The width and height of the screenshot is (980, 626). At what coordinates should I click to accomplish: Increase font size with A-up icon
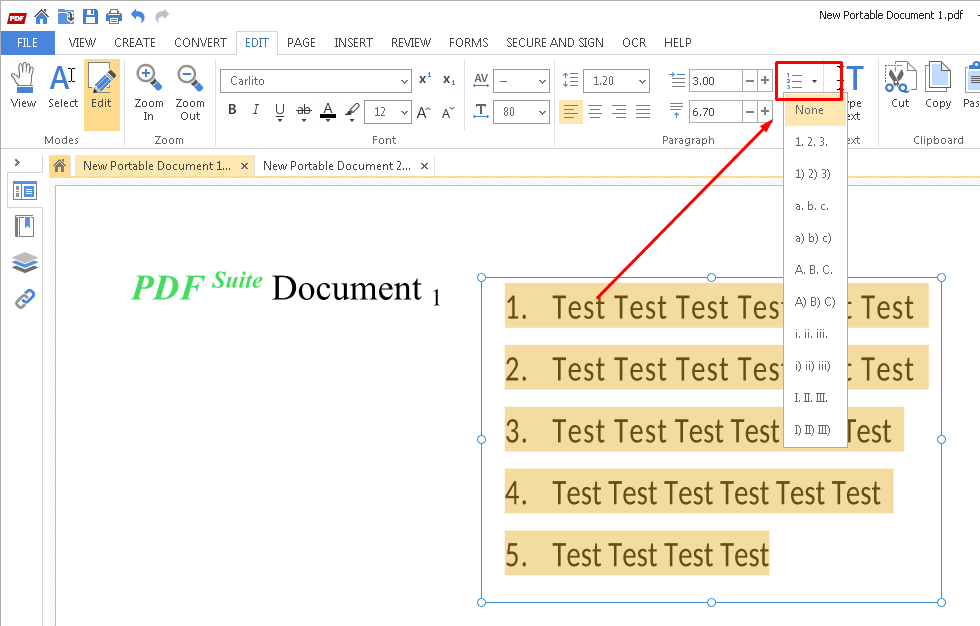click(x=423, y=112)
